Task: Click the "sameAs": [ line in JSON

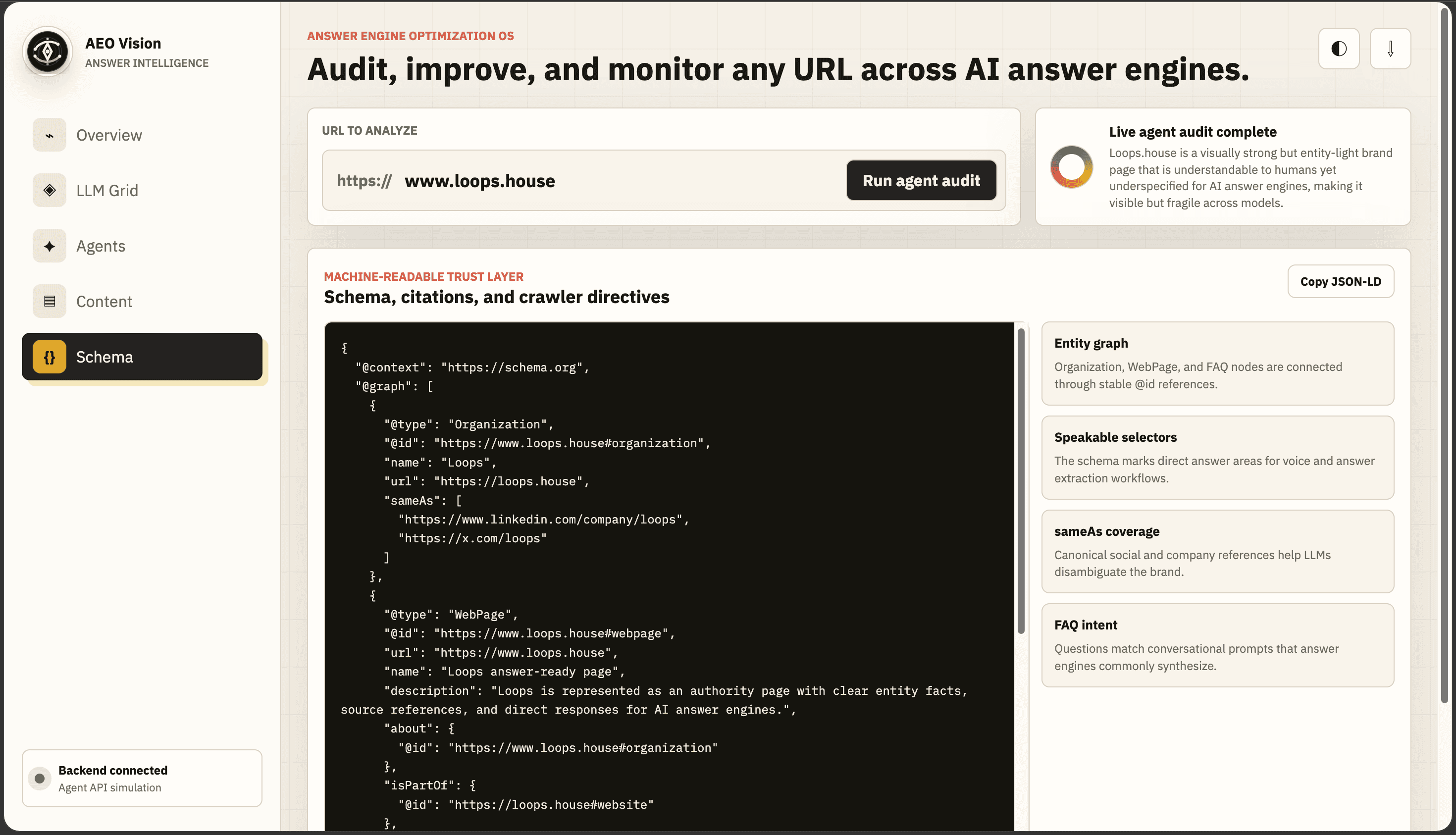Action: coord(423,501)
